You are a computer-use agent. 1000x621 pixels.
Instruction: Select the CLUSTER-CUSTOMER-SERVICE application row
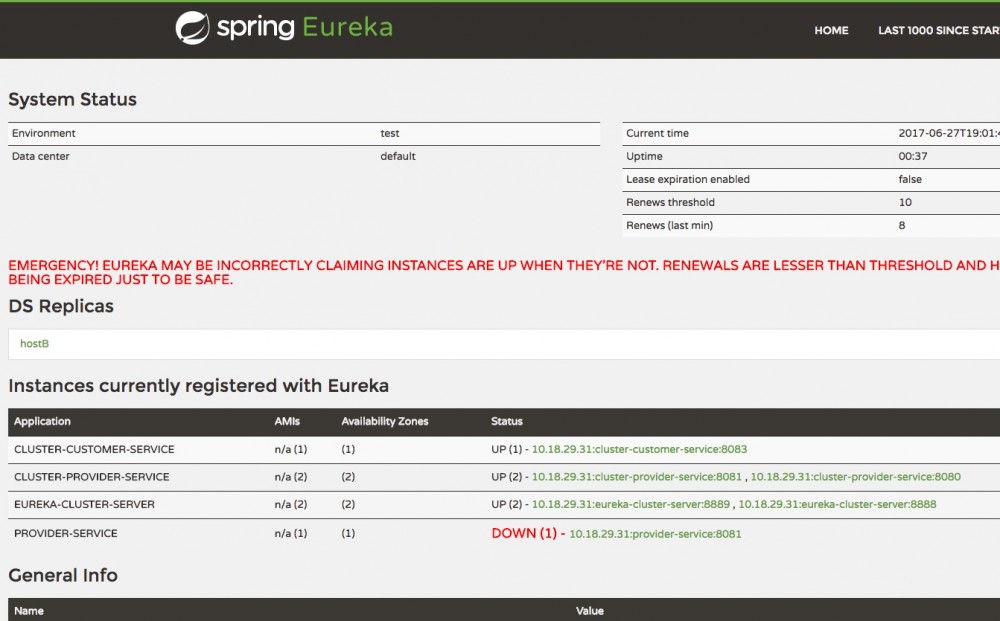click(93, 449)
